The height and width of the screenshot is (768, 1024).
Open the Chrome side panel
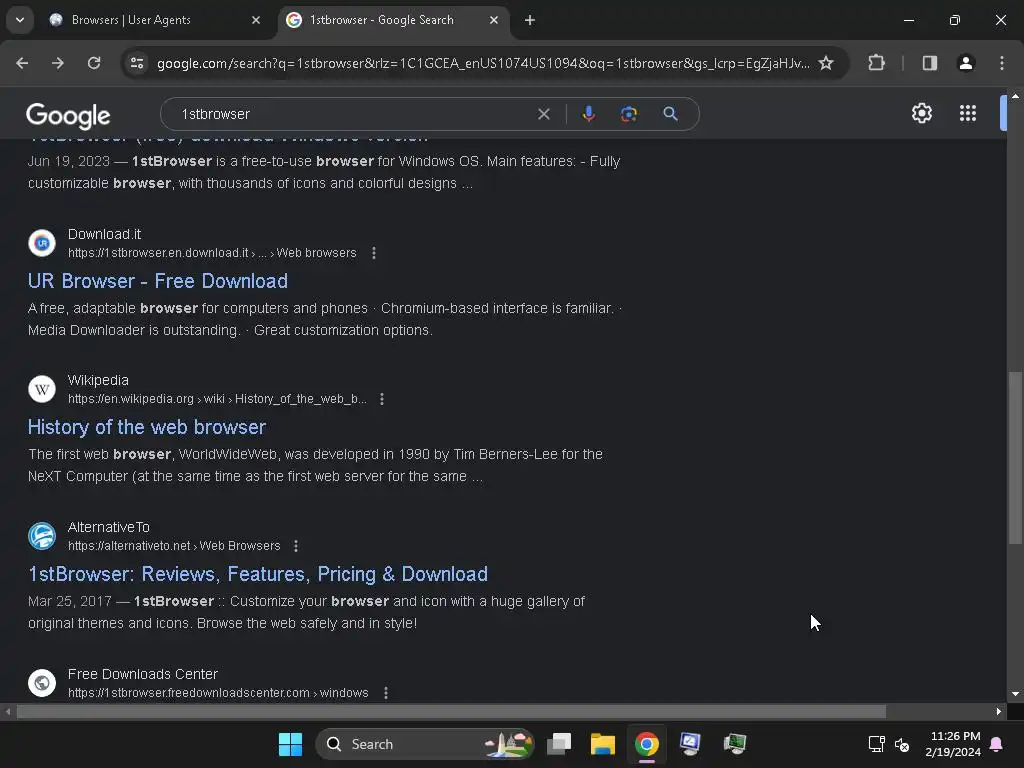point(930,63)
